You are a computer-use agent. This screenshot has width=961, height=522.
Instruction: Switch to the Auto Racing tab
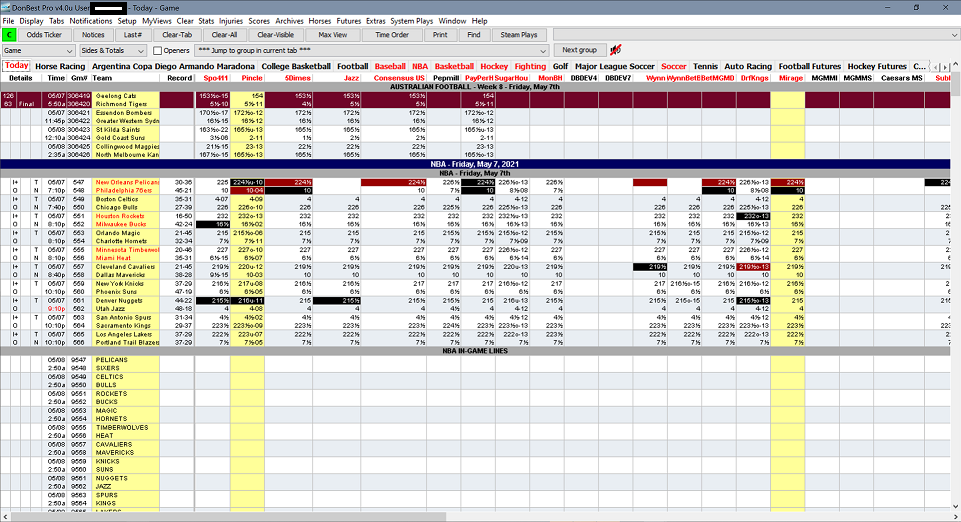(x=748, y=66)
